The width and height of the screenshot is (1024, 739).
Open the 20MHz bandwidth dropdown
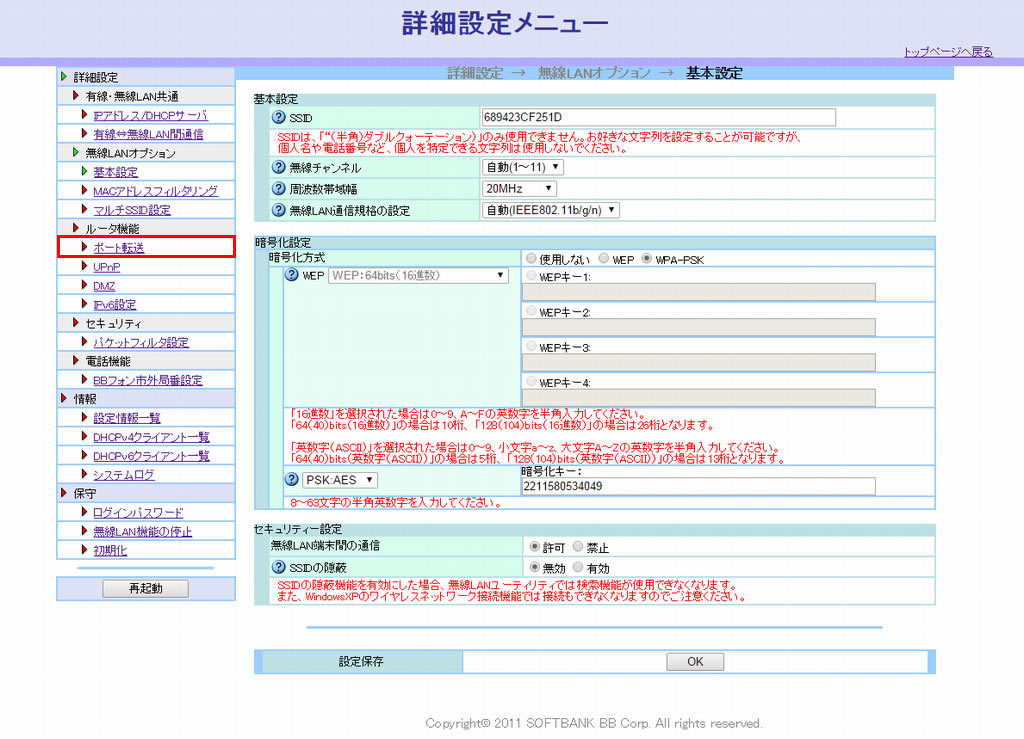(x=519, y=189)
